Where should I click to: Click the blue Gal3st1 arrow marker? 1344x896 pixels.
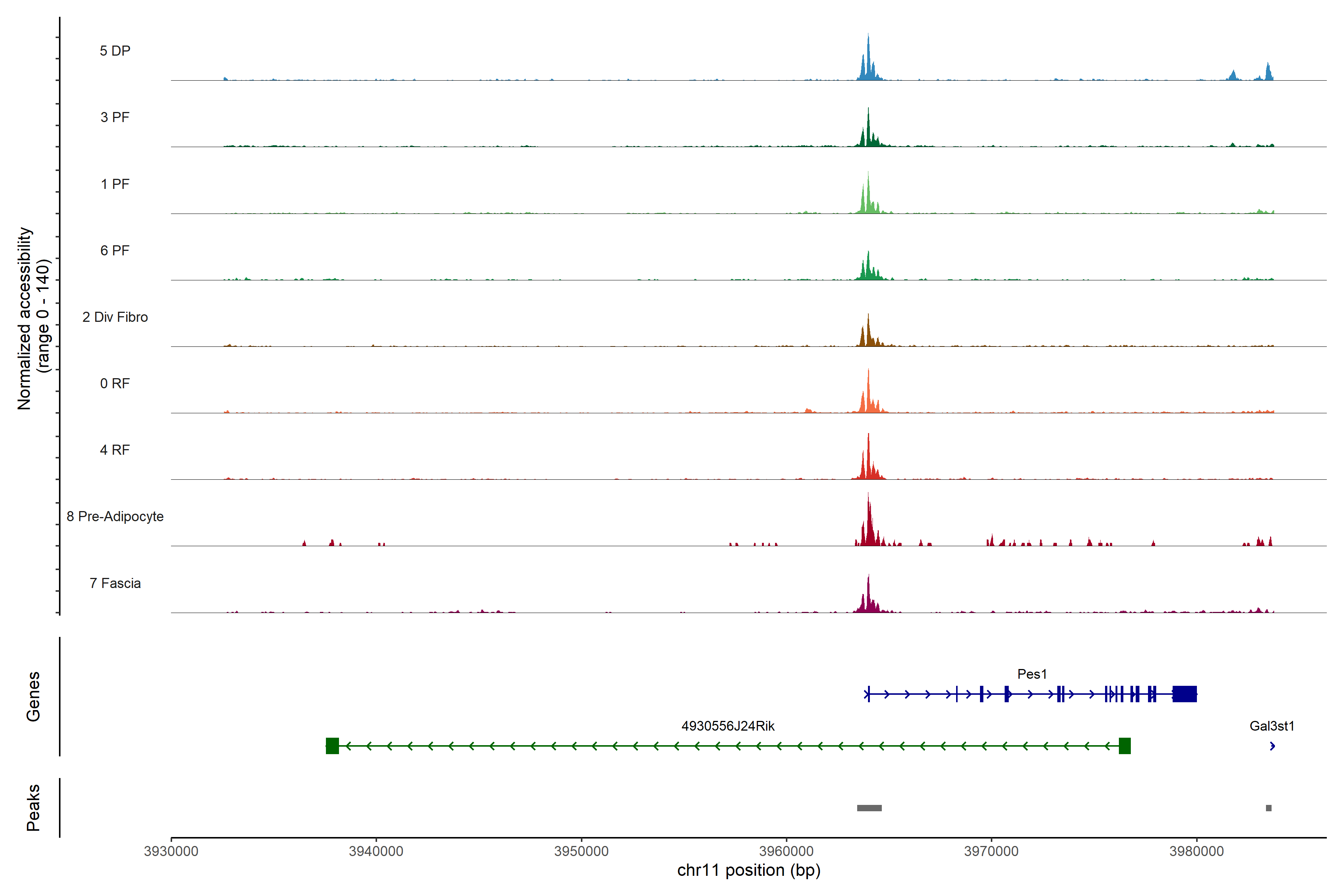click(1272, 746)
